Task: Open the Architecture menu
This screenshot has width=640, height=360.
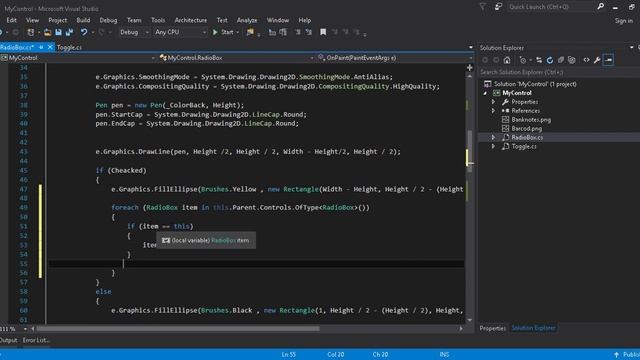Action: click(191, 20)
